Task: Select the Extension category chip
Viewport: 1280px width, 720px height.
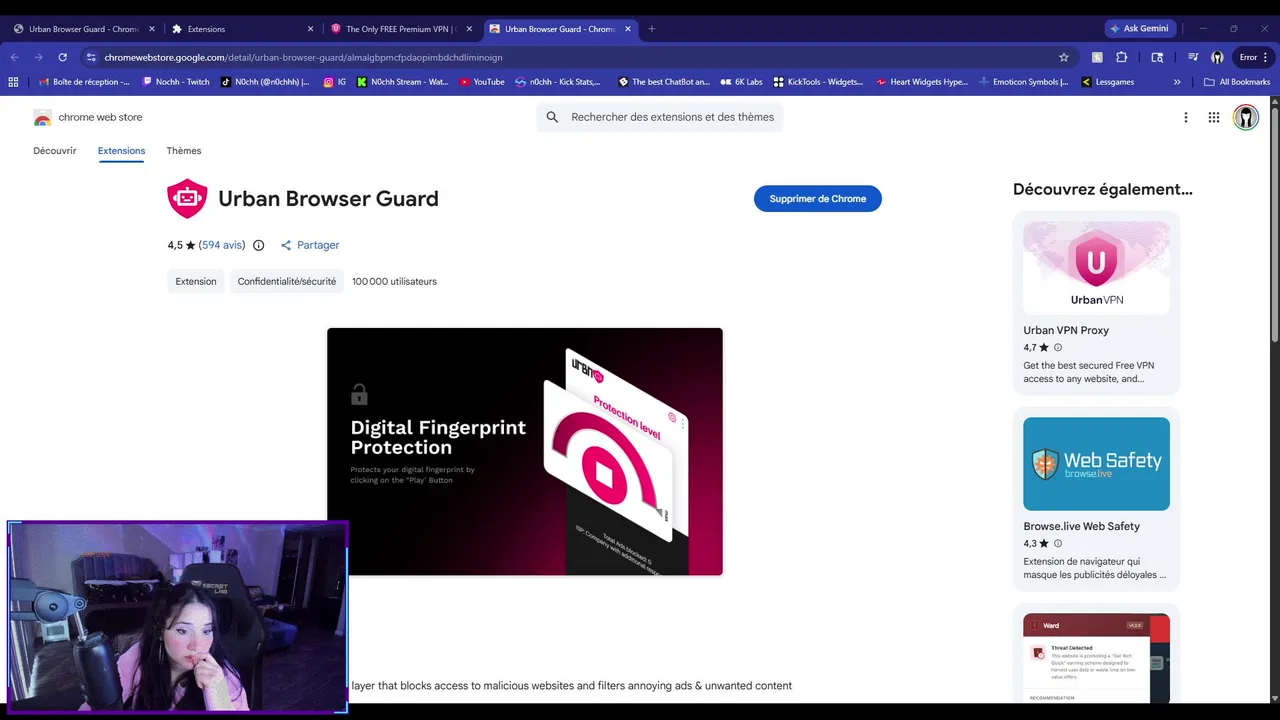Action: point(196,282)
